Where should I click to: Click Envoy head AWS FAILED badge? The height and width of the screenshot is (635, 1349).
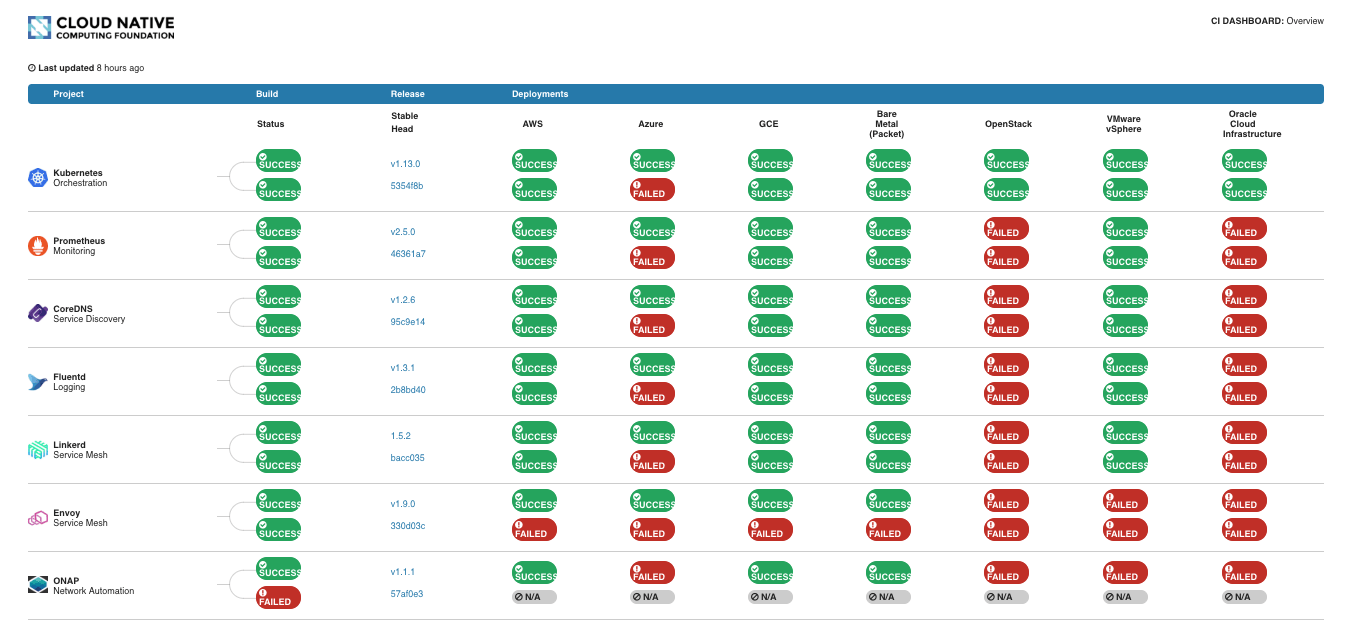point(534,530)
